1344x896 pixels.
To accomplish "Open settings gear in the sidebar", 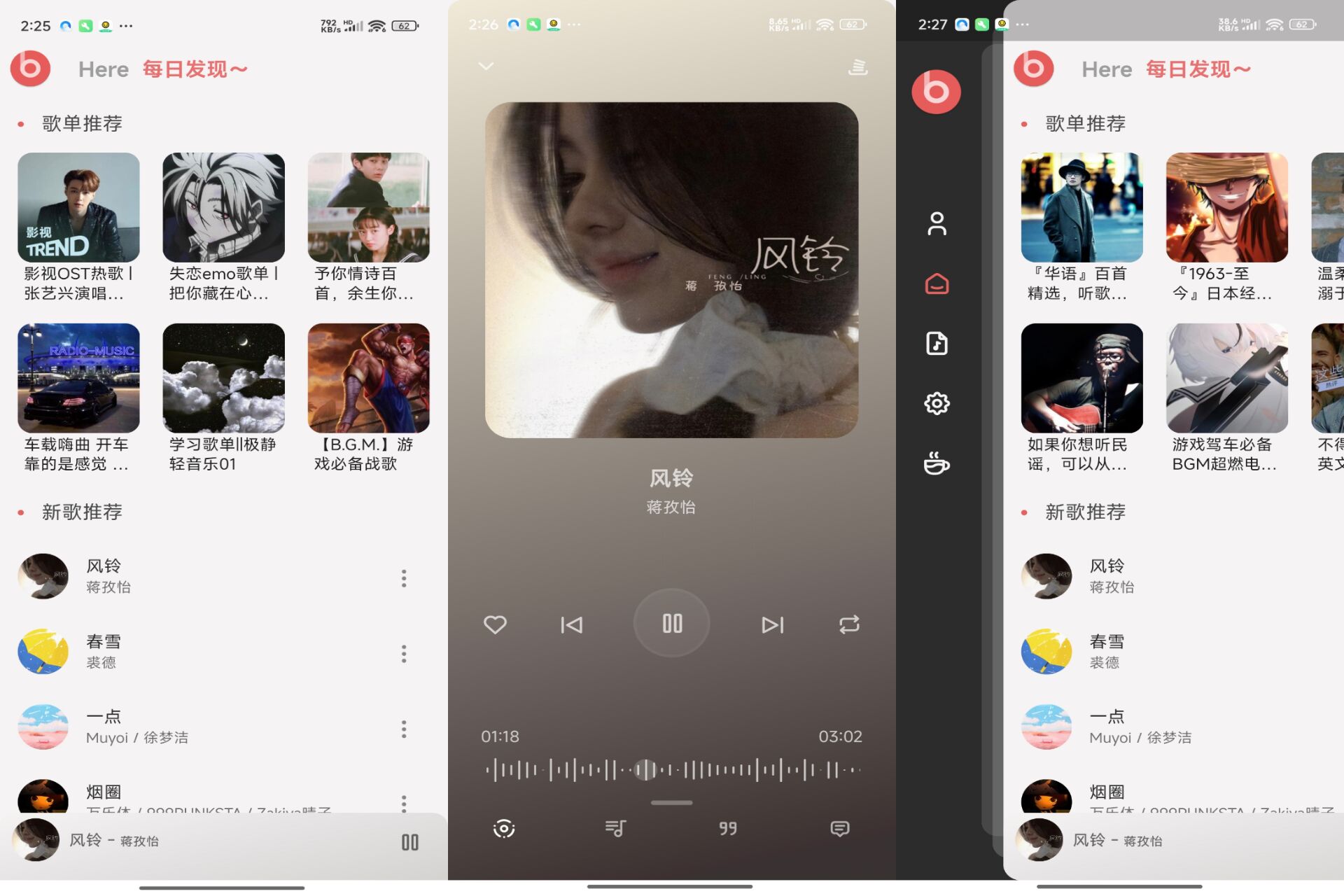I will (x=937, y=403).
